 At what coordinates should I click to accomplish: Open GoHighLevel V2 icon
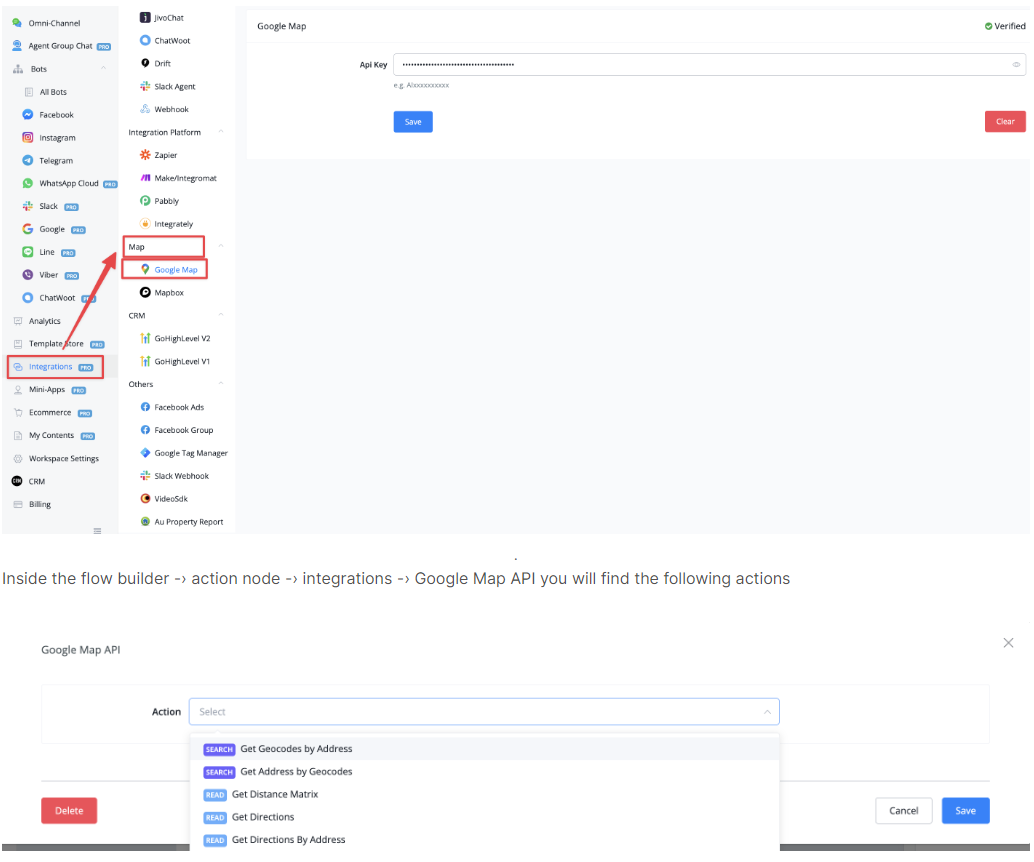pos(145,338)
